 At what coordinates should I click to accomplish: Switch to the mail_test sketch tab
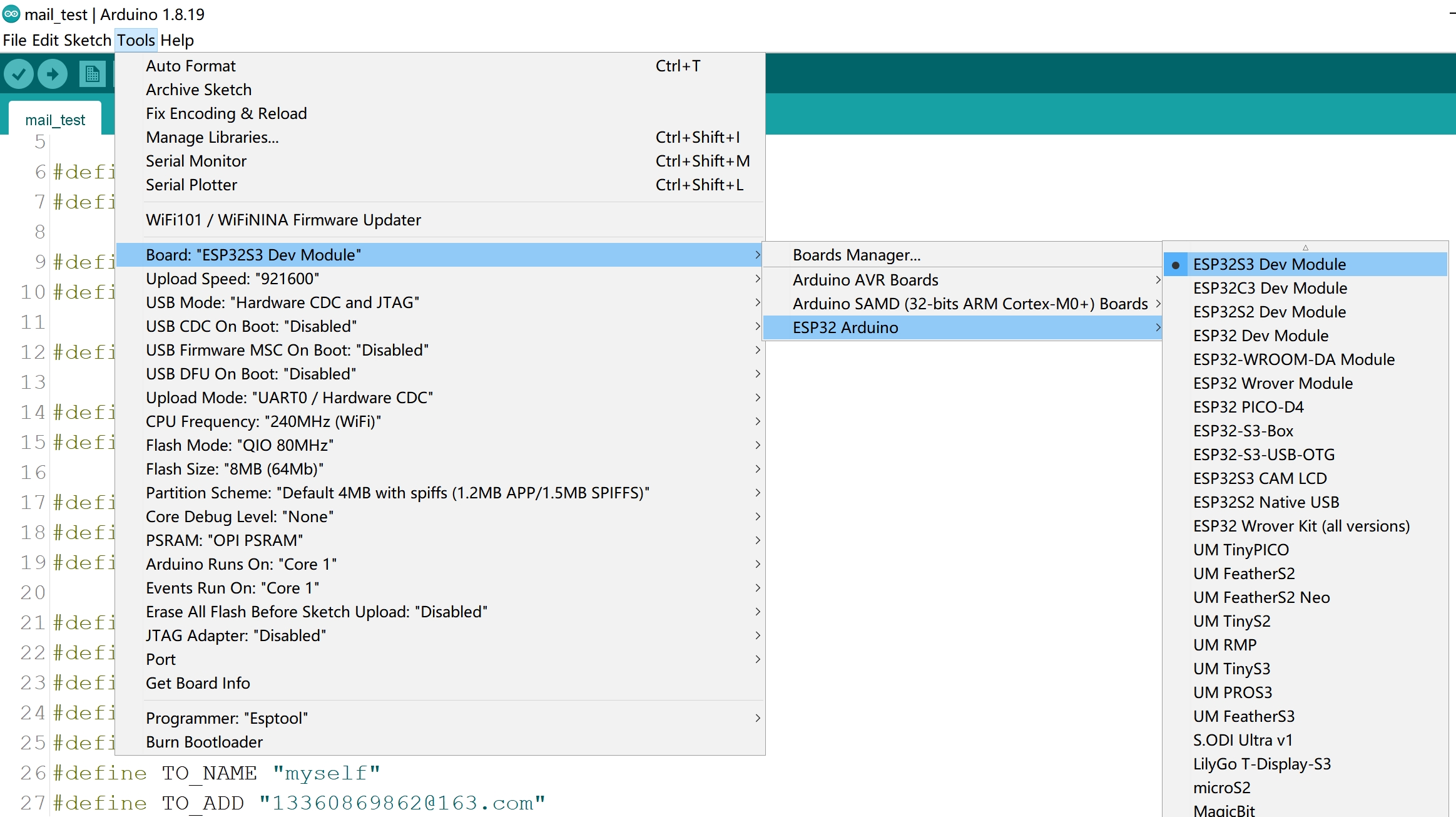(x=55, y=120)
